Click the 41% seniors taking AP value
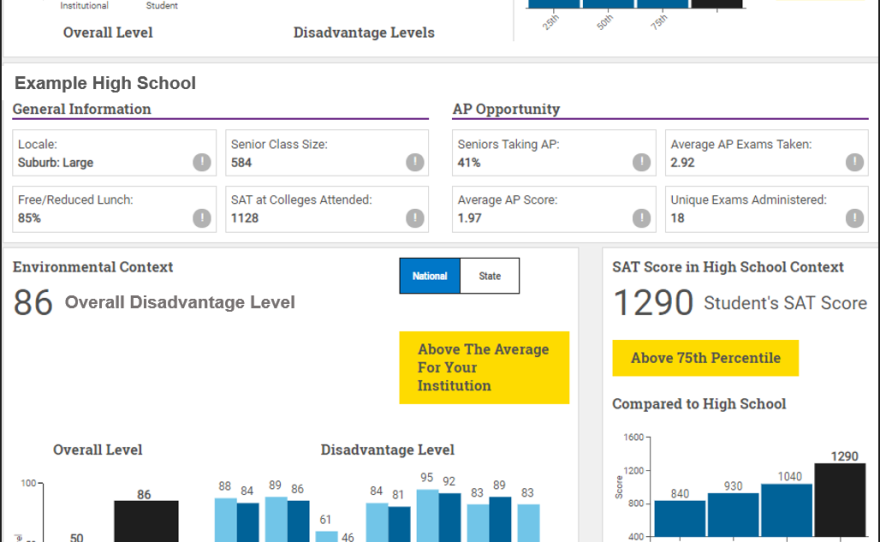880x542 pixels. point(469,163)
